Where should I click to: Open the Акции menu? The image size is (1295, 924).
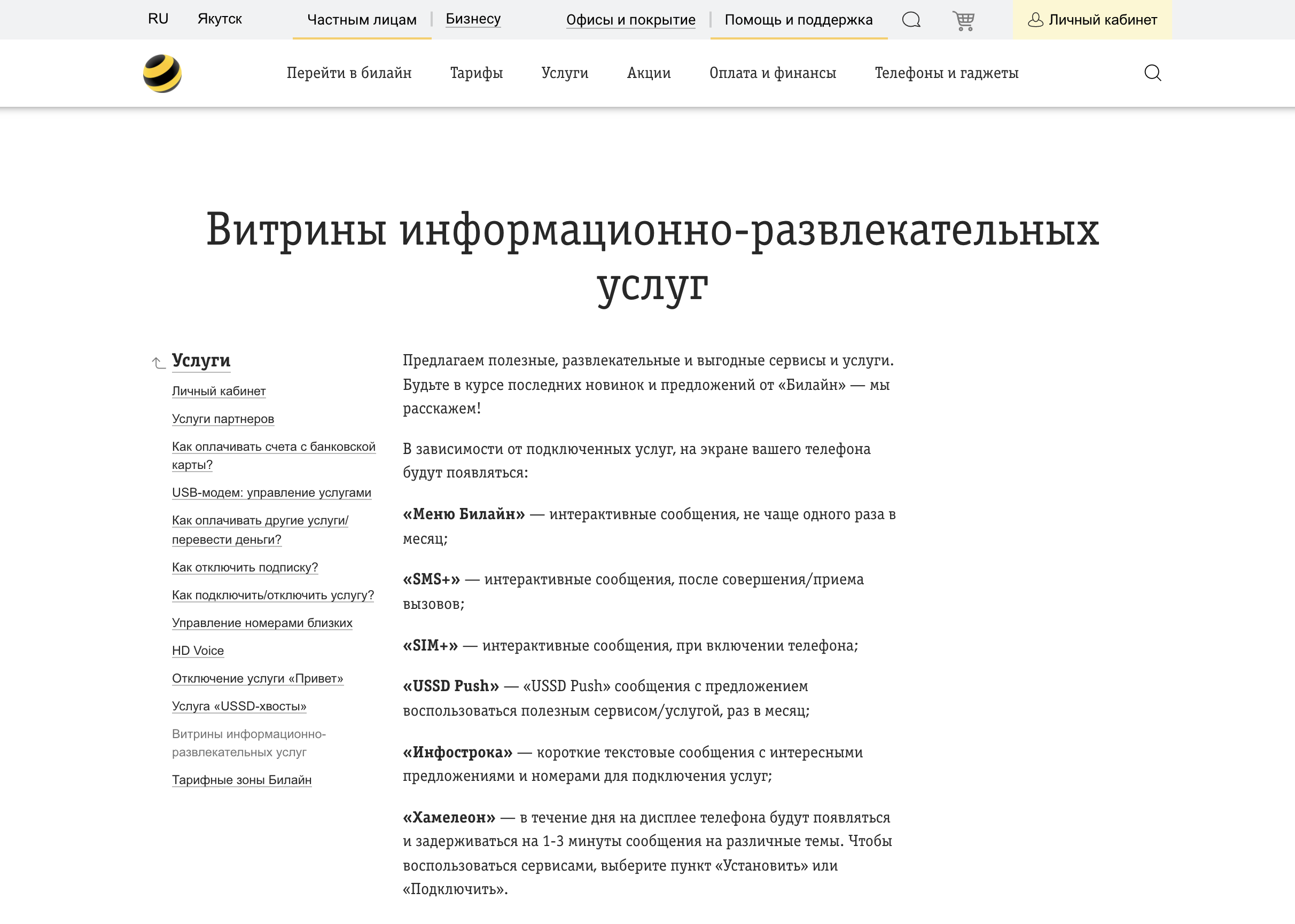click(x=648, y=73)
